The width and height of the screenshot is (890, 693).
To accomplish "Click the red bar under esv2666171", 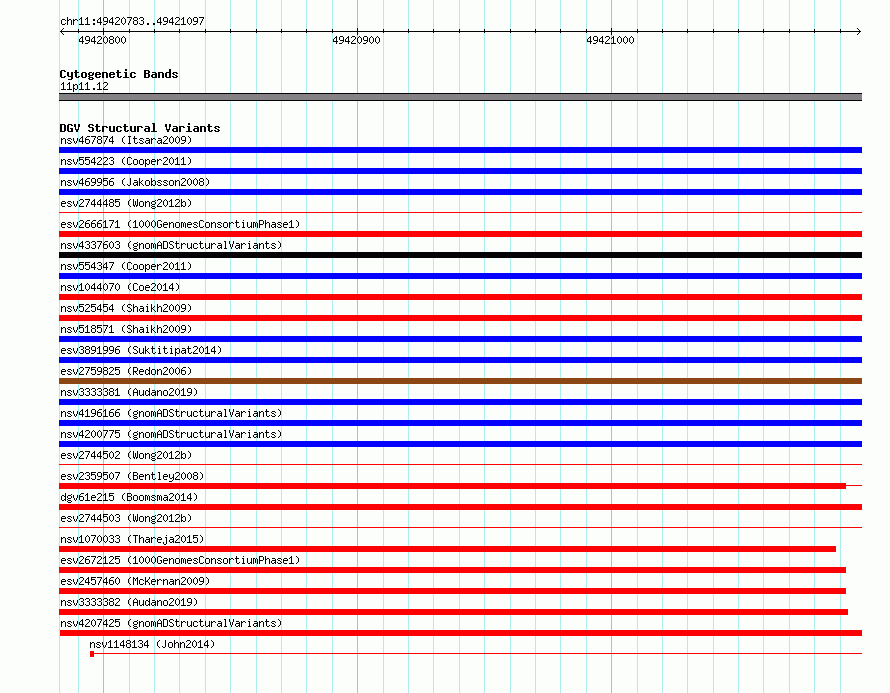I will click(460, 234).
